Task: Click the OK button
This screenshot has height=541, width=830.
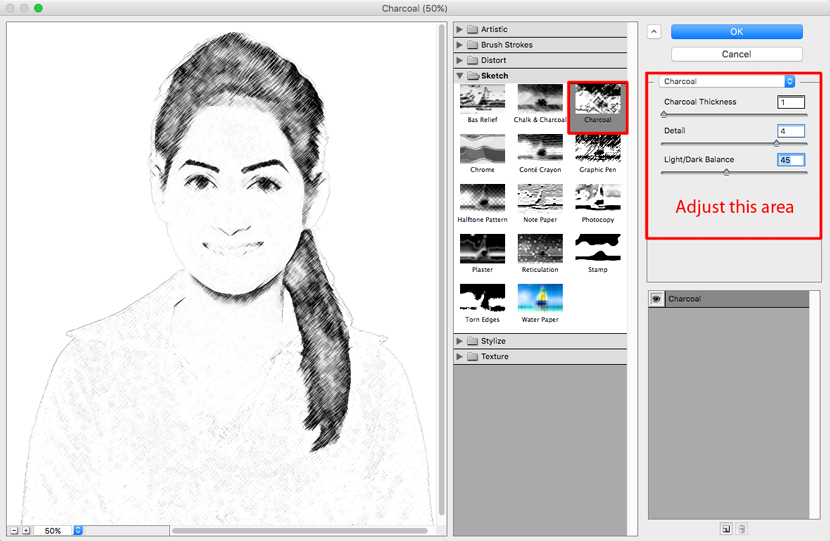Action: coord(736,32)
